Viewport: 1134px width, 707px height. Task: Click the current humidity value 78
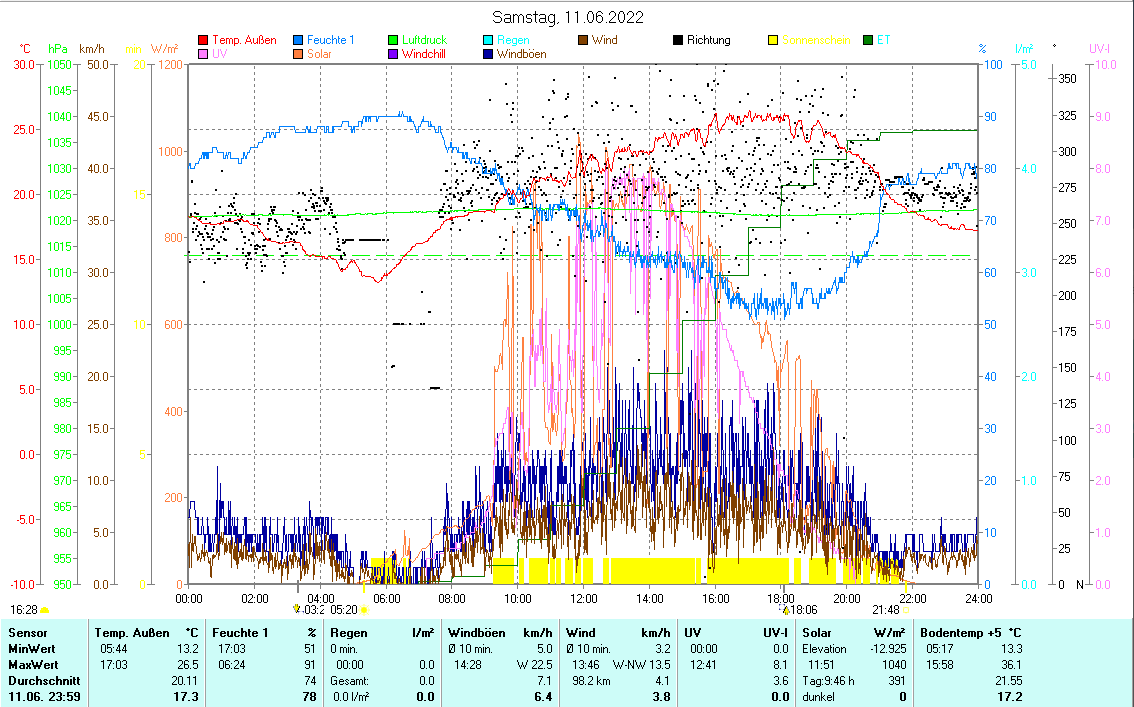click(310, 698)
